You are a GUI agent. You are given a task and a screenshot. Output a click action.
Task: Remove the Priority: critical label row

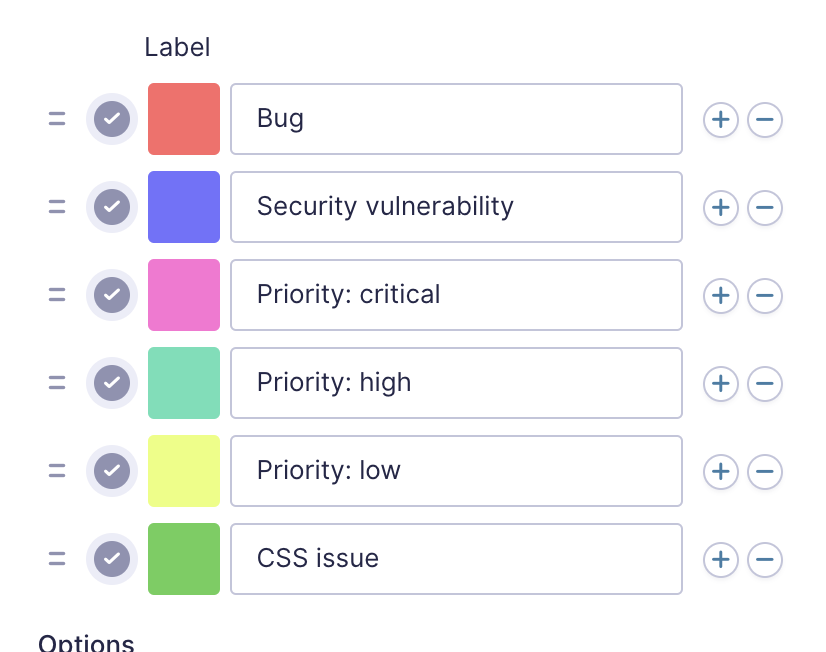[765, 296]
